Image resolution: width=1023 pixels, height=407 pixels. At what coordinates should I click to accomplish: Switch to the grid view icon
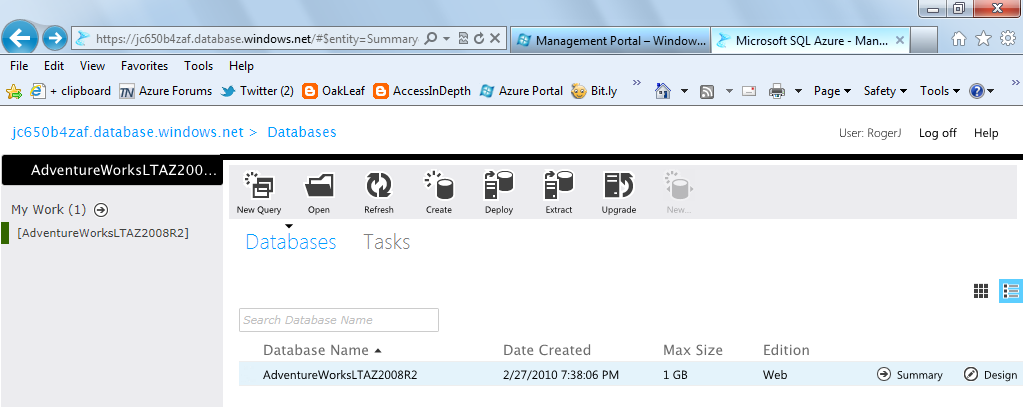point(981,291)
